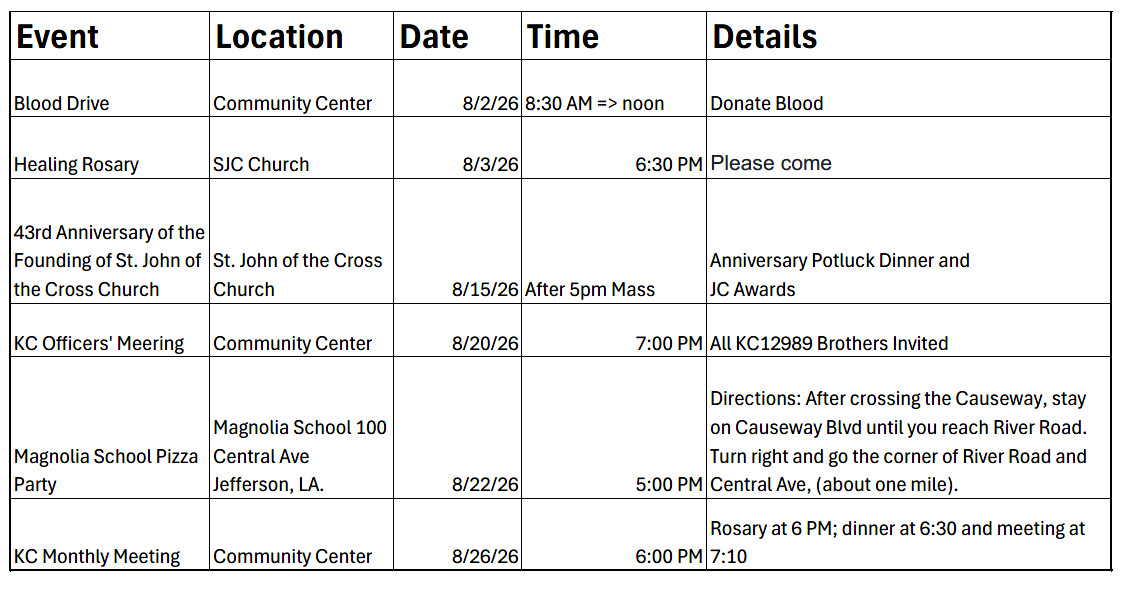1140x599 pixels.
Task: Select All KC12989 Brothers Invited cell
Action: click(x=908, y=330)
